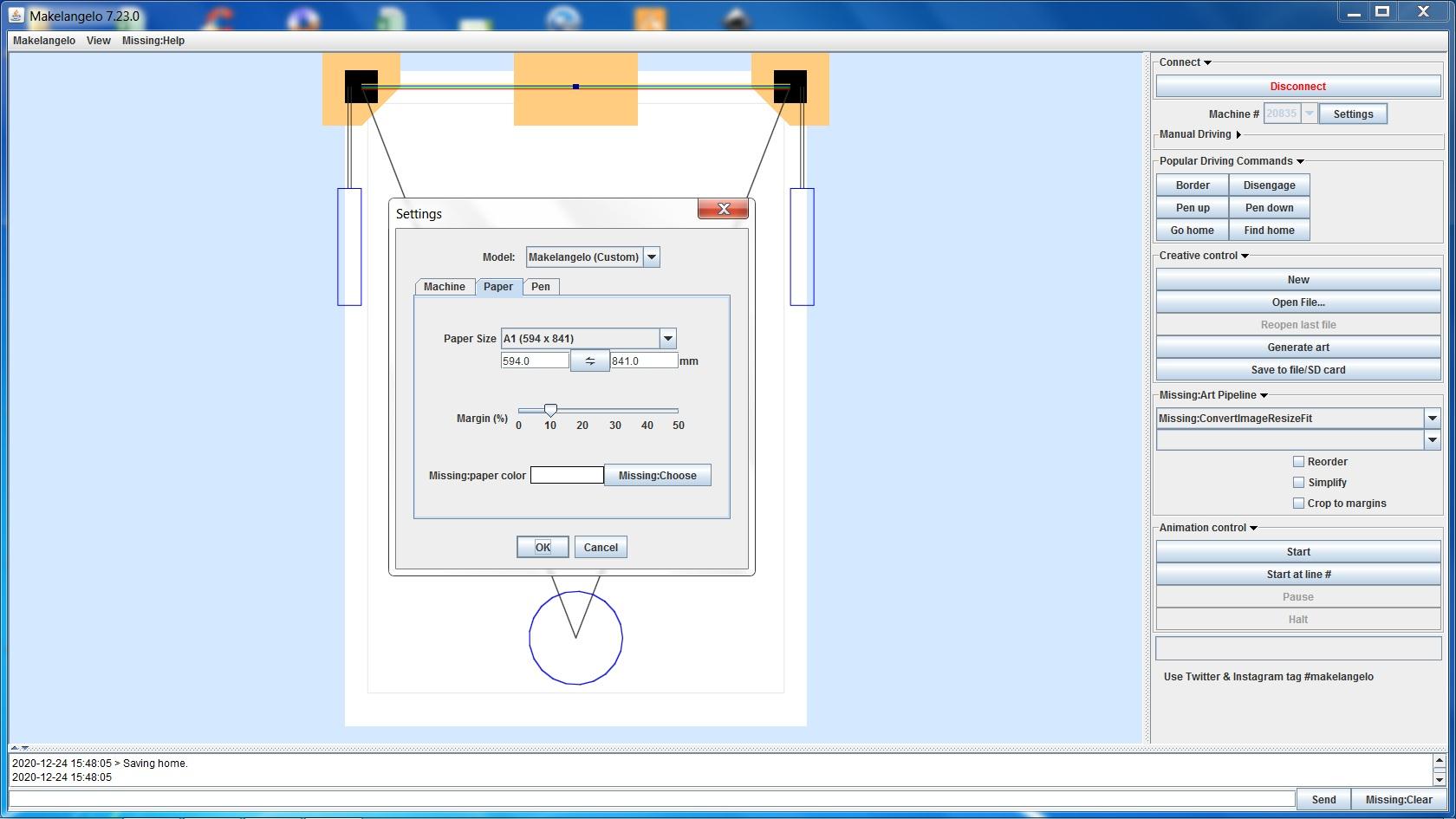Screen dimensions: 1456x819
Task: Click Generate art button
Action: click(1298, 348)
